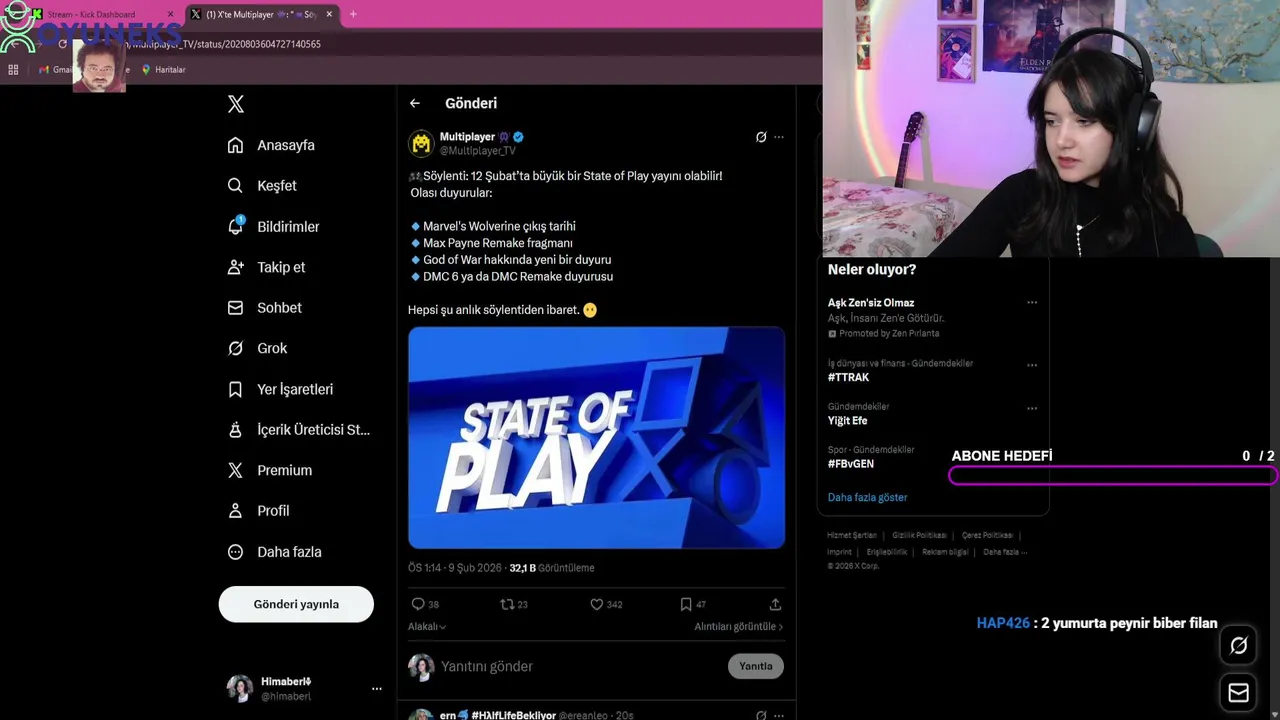The height and width of the screenshot is (720, 1280).
Task: Expand Daha fazla menu
Action: (274, 552)
